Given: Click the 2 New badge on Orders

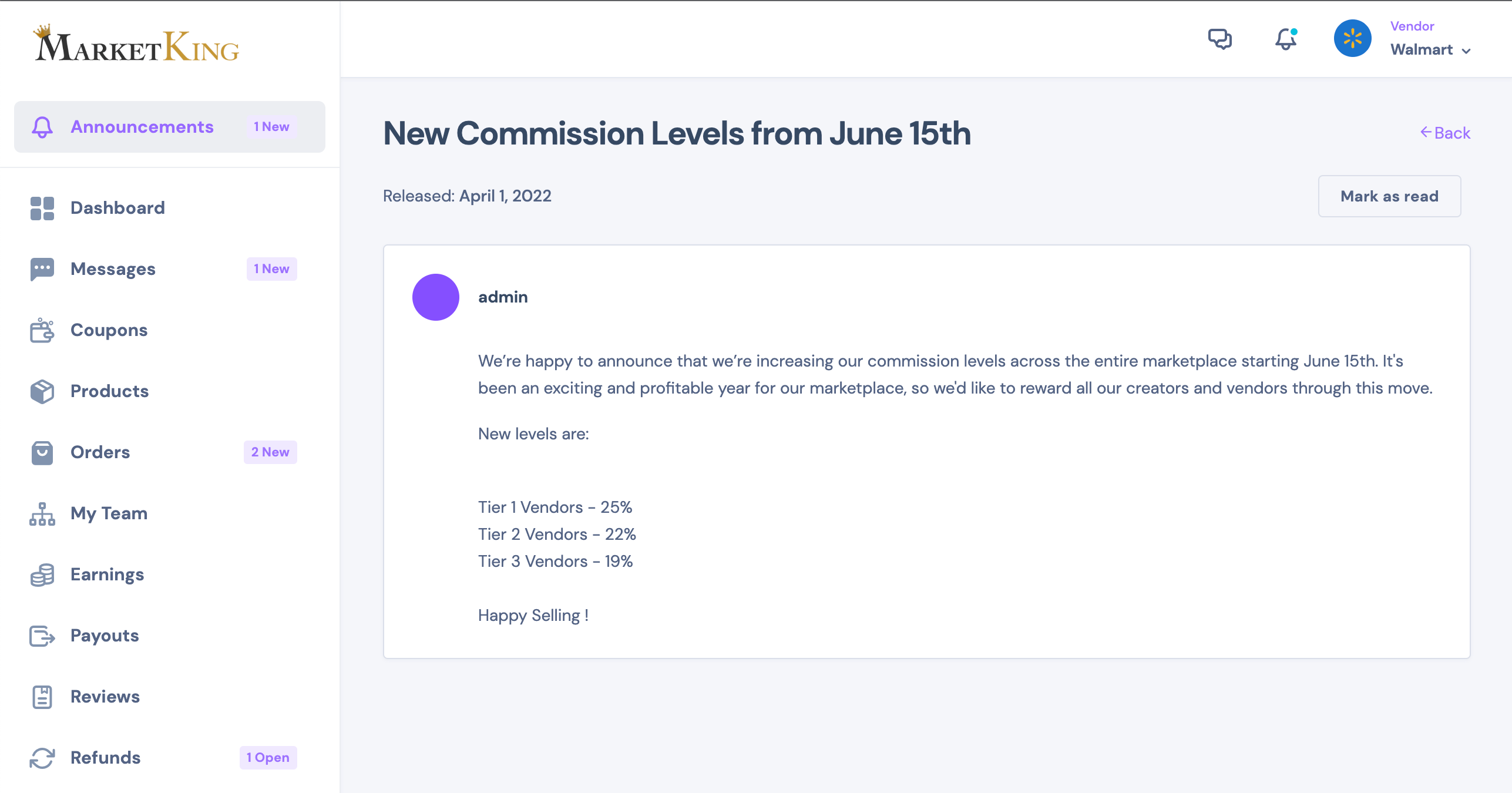Looking at the screenshot, I should pyautogui.click(x=270, y=452).
